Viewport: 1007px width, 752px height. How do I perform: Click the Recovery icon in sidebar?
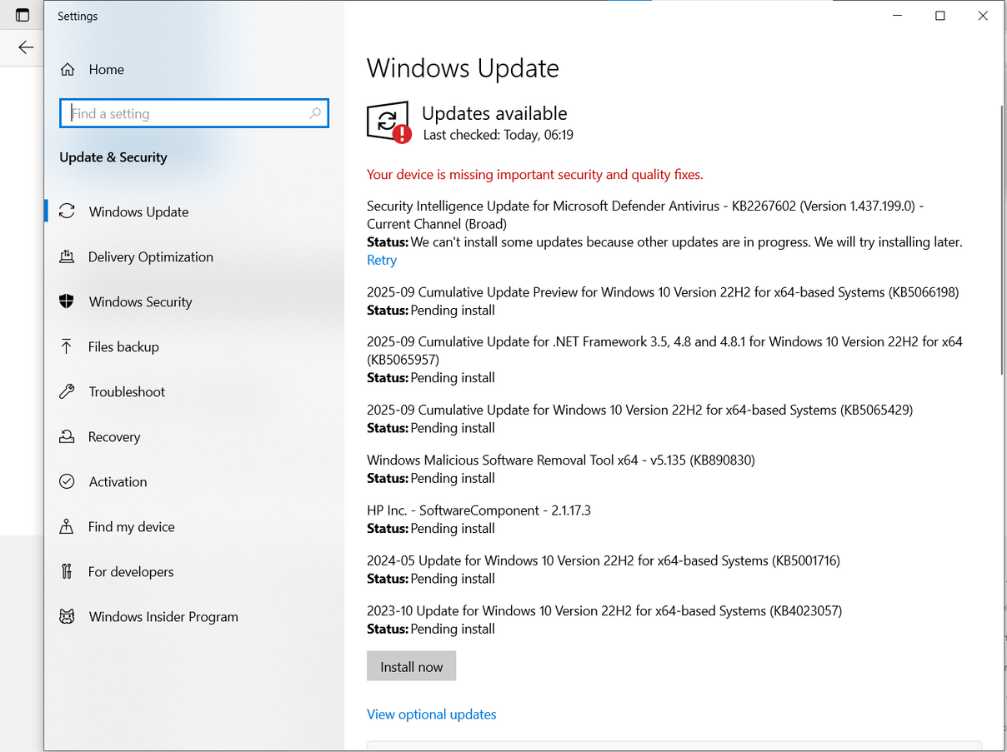[67, 437]
